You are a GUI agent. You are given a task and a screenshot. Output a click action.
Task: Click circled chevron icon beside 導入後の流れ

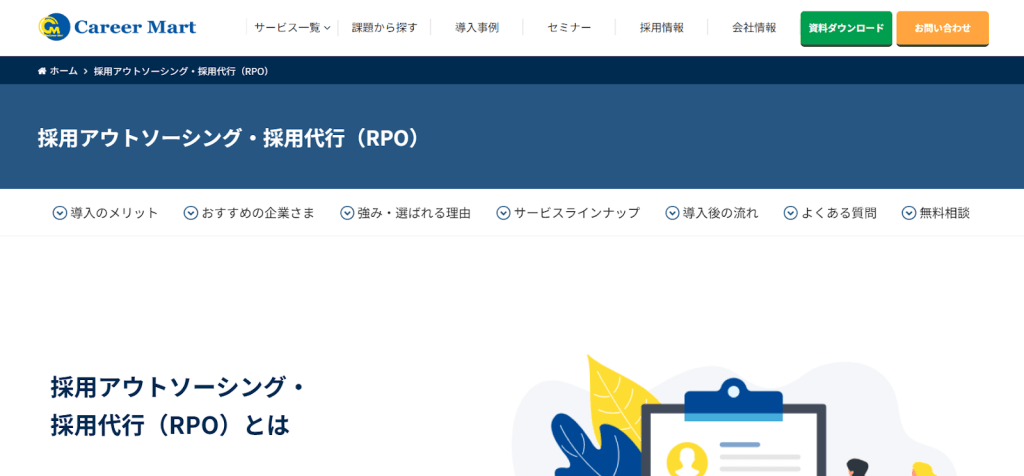672,213
